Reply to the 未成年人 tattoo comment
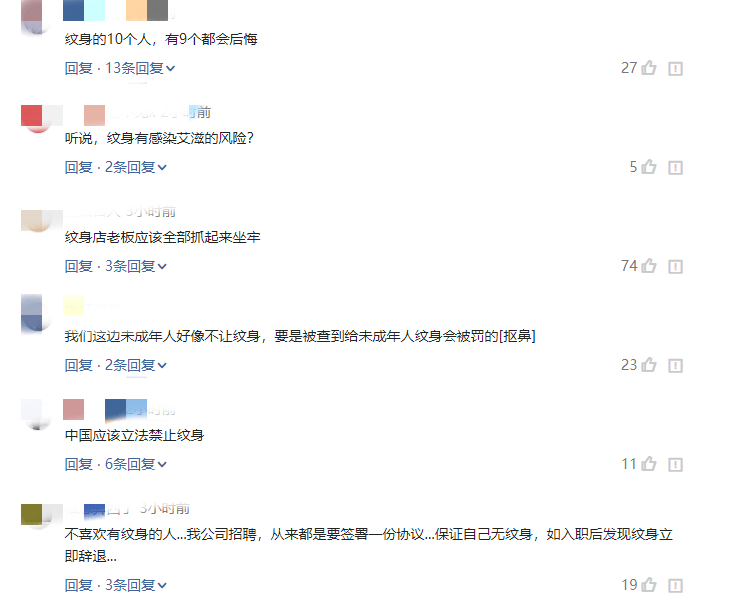 tap(79, 365)
